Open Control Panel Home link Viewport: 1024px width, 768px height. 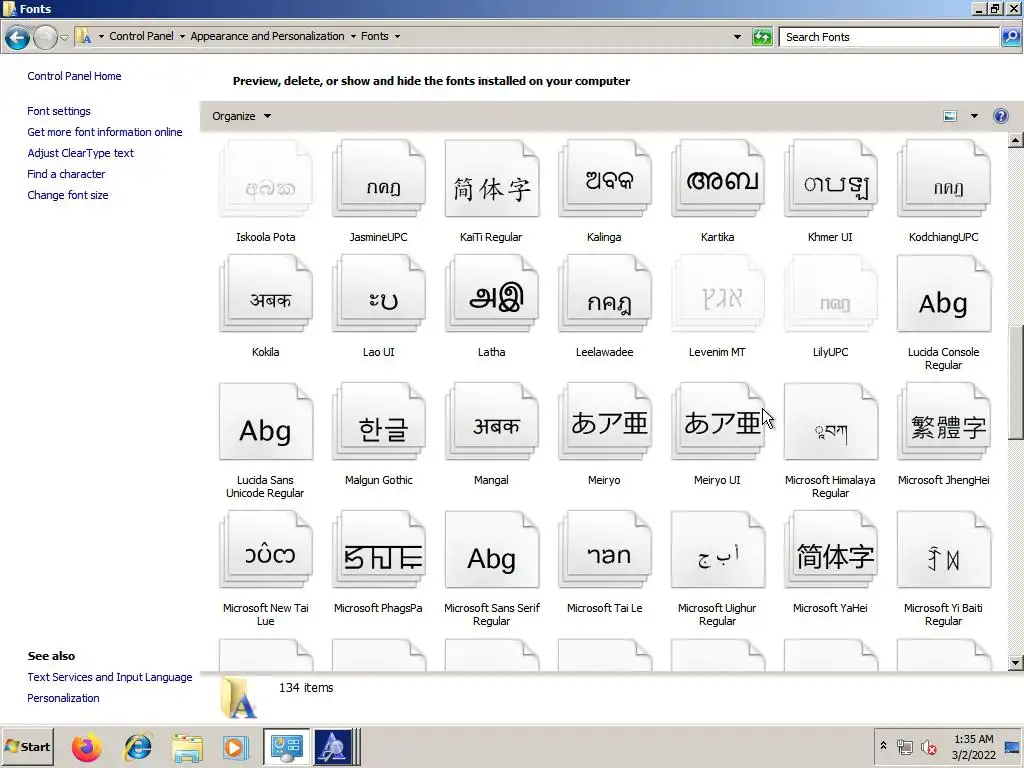74,76
